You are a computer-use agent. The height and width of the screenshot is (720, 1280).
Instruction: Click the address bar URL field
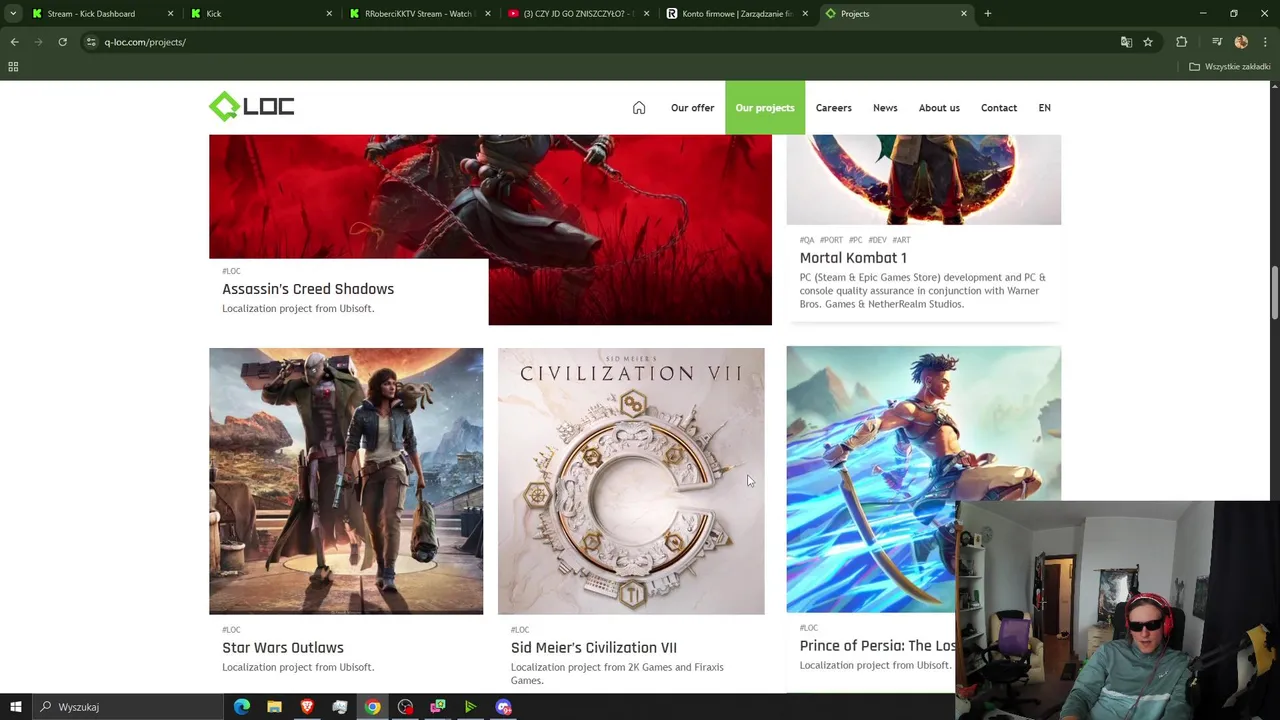600,42
